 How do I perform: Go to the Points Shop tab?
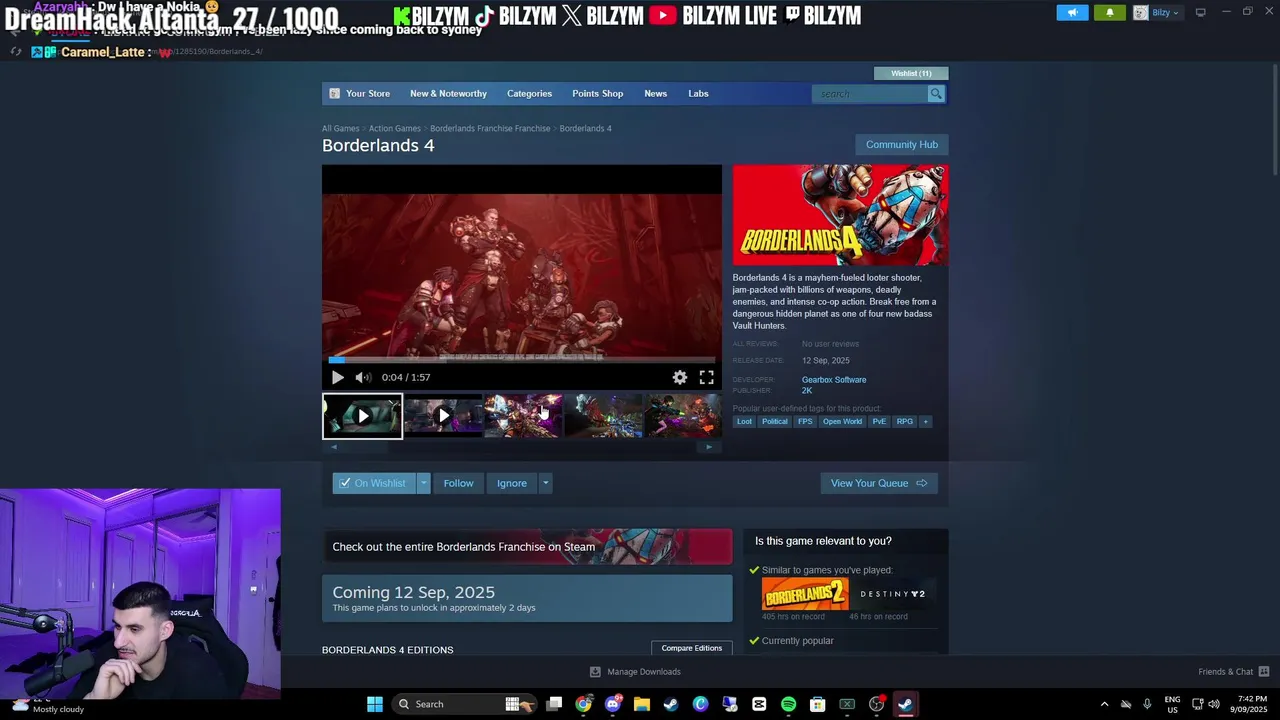click(597, 93)
